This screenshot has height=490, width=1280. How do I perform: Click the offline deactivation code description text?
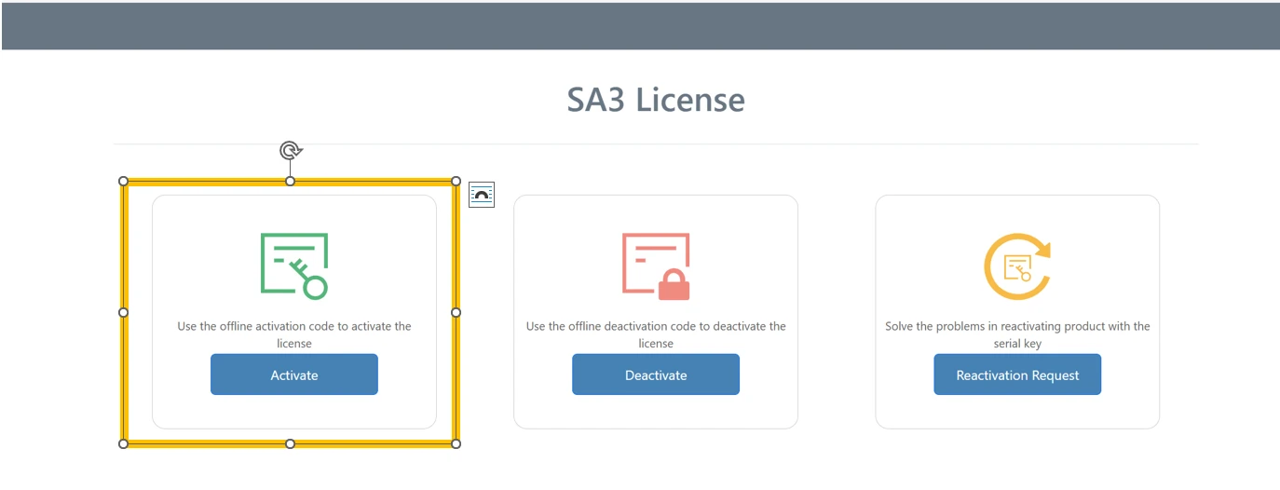pos(656,334)
